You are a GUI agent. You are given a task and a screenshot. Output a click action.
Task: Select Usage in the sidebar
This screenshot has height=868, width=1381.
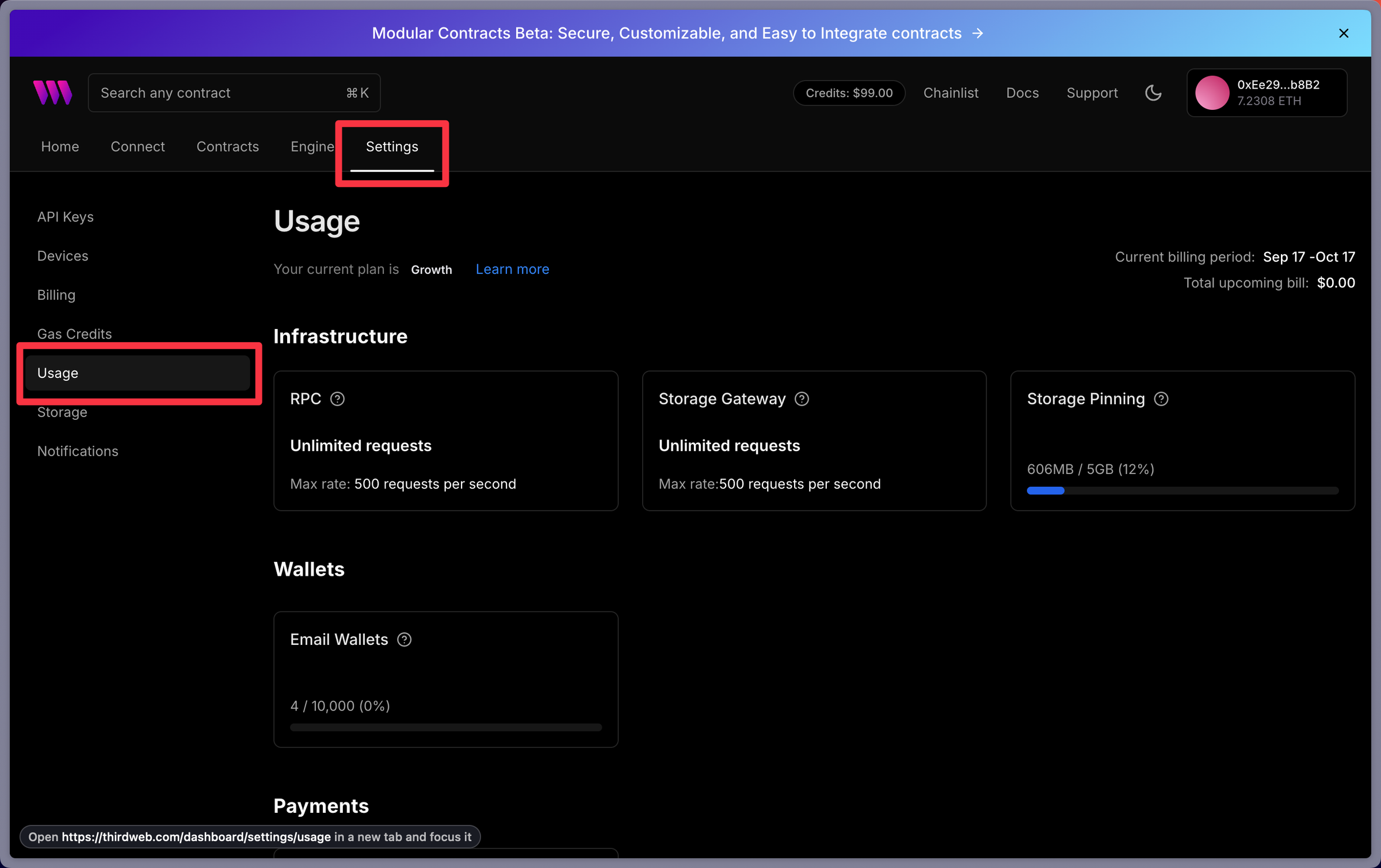coord(58,373)
